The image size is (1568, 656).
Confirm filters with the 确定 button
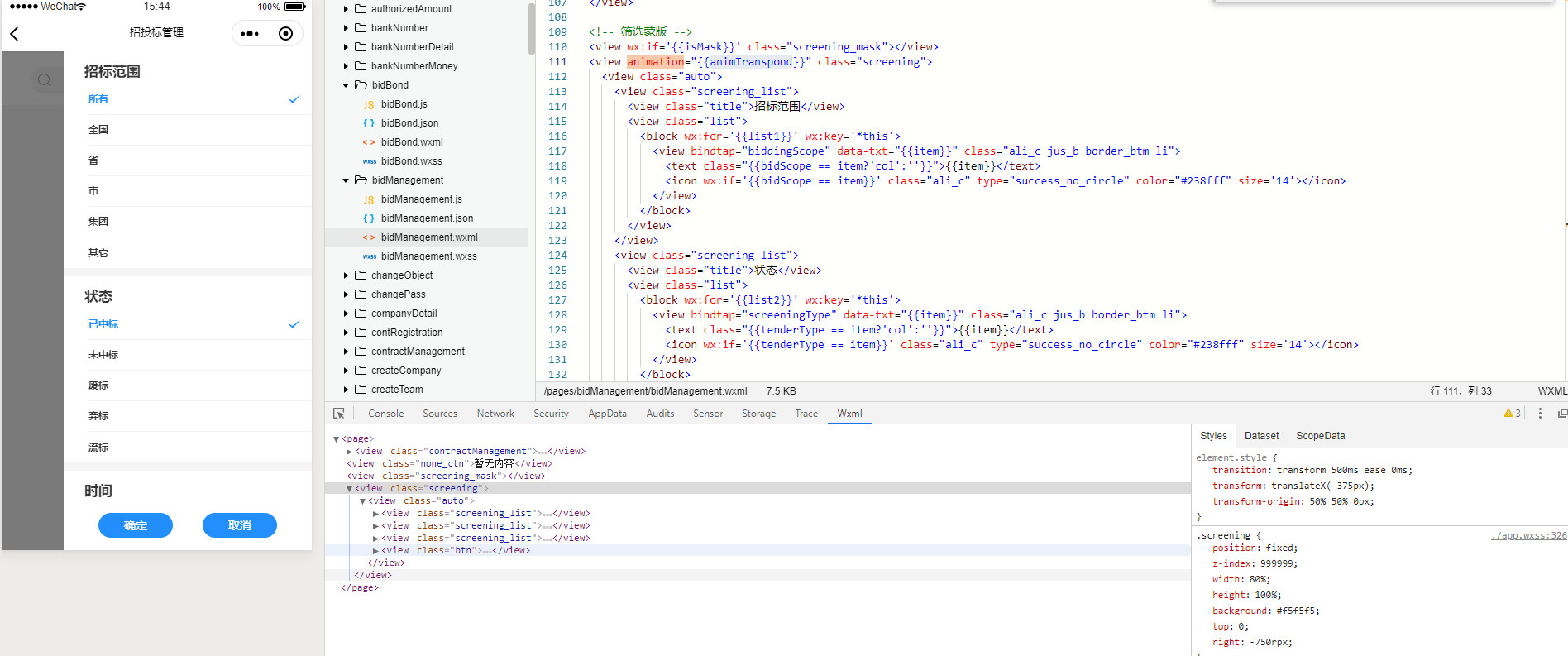point(136,525)
